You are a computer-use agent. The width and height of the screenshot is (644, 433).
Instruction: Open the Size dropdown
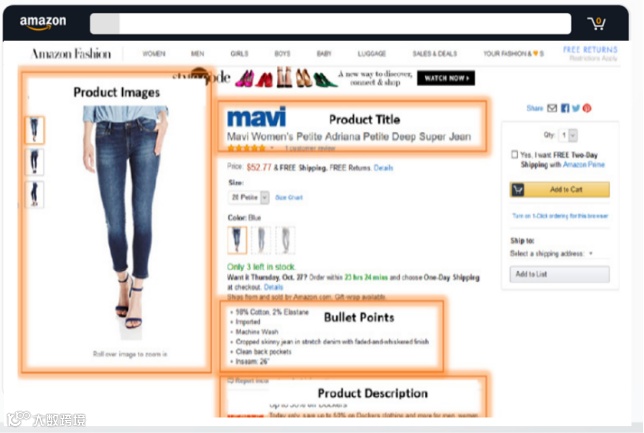click(248, 198)
